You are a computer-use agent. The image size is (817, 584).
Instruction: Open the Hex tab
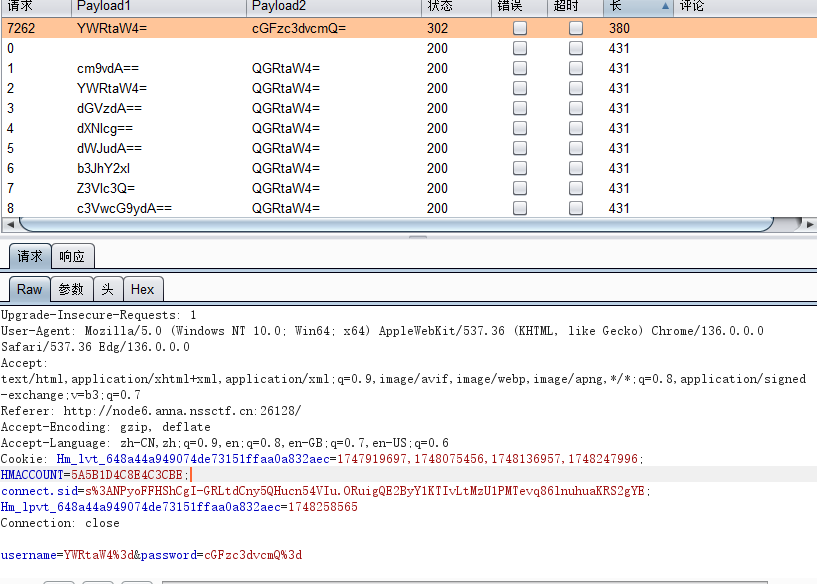coord(143,289)
